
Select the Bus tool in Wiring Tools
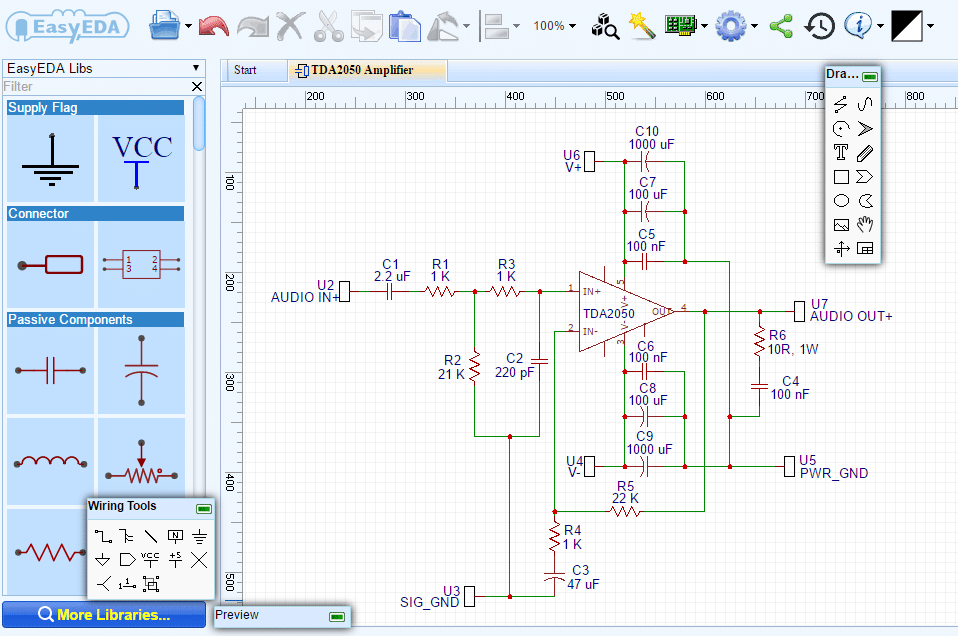point(126,536)
